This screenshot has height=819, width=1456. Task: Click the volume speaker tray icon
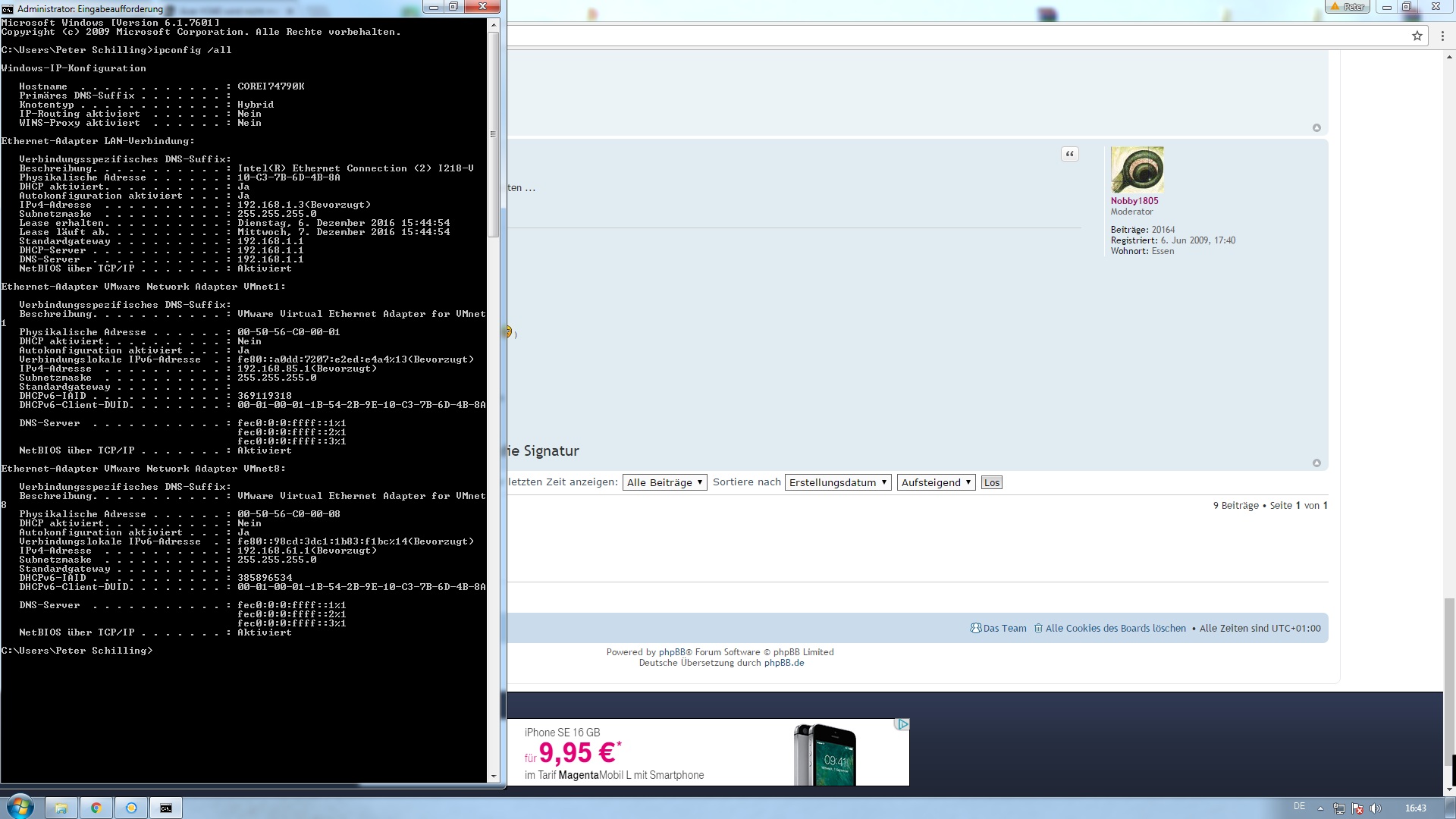1376,808
